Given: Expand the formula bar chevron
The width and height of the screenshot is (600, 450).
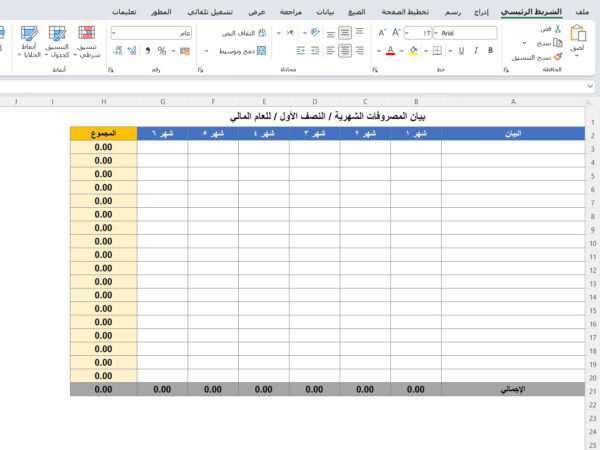Looking at the screenshot, I should 590,86.
